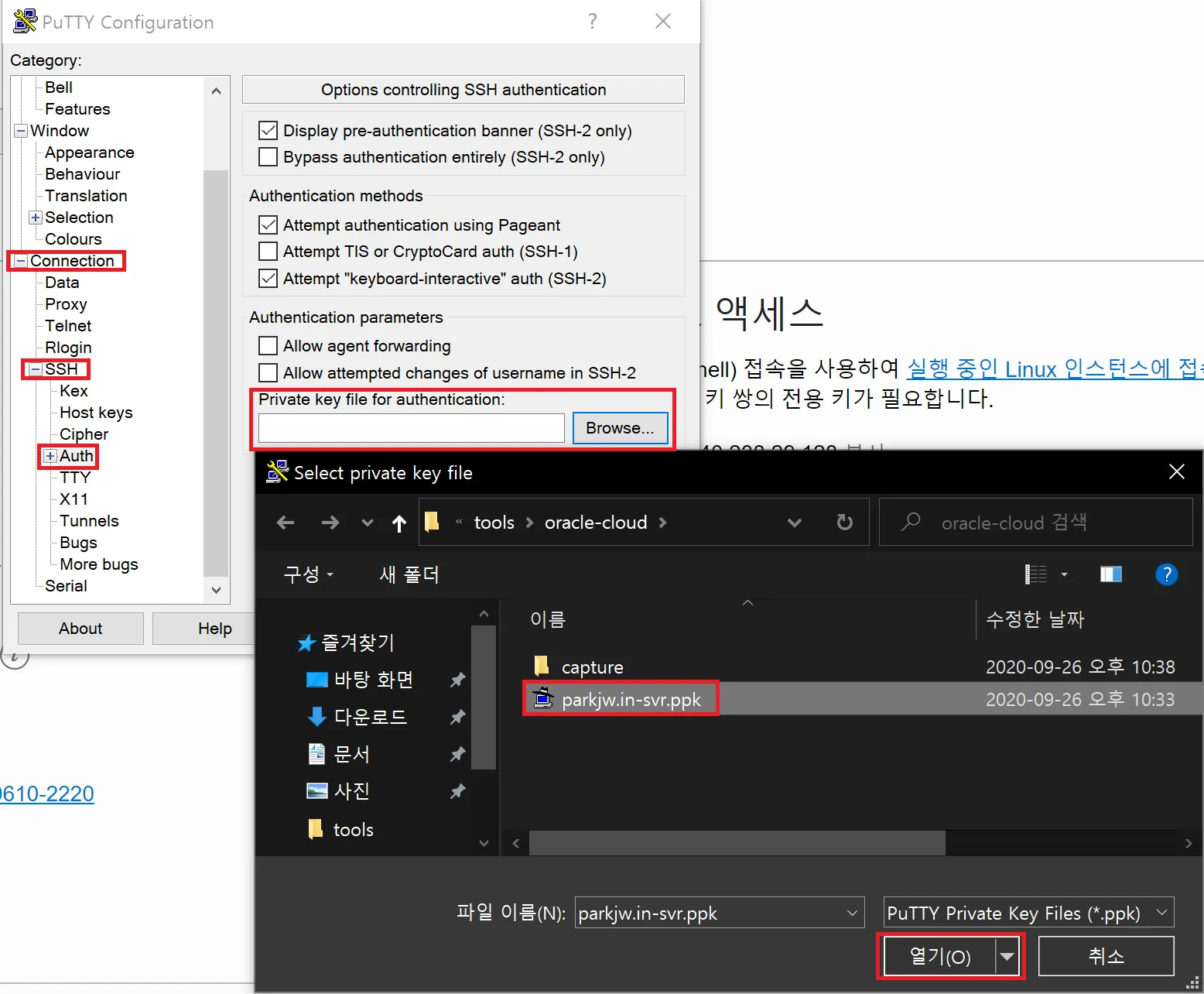
Task: Expand the Selection tree node
Action: click(36, 218)
